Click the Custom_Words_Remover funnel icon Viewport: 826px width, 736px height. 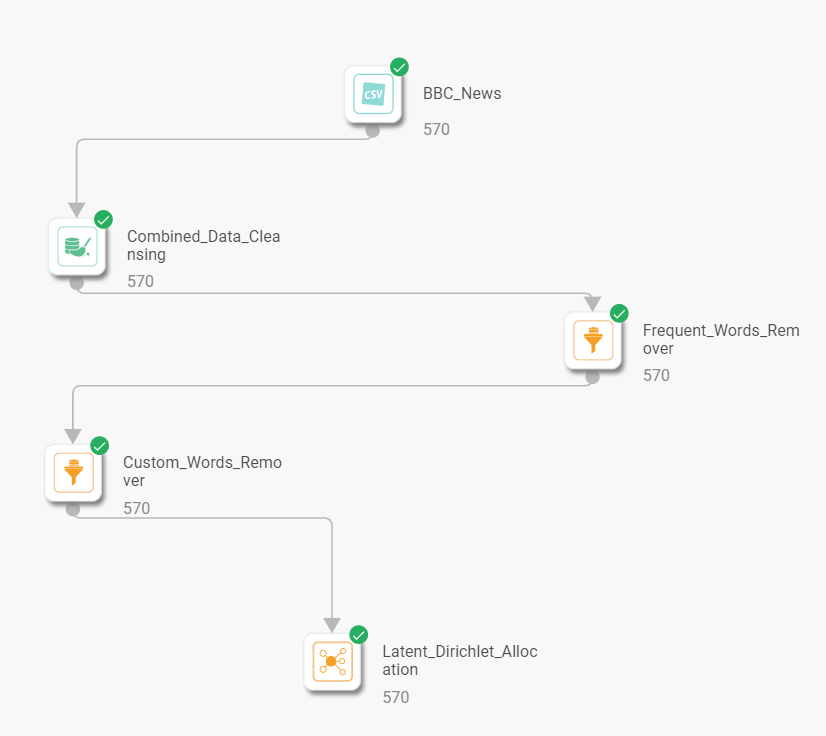pos(74,473)
